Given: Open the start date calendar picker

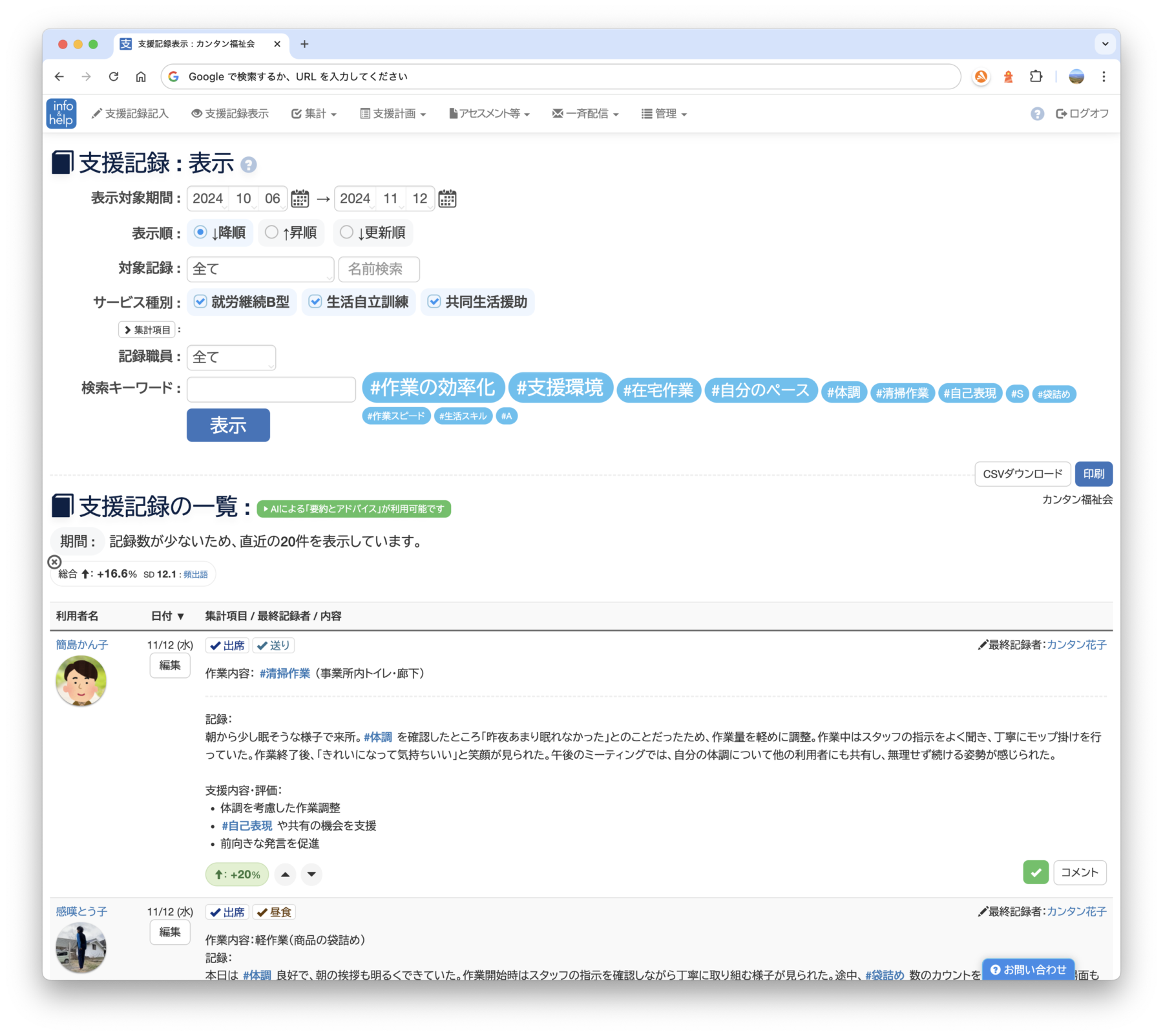Looking at the screenshot, I should pyautogui.click(x=300, y=198).
